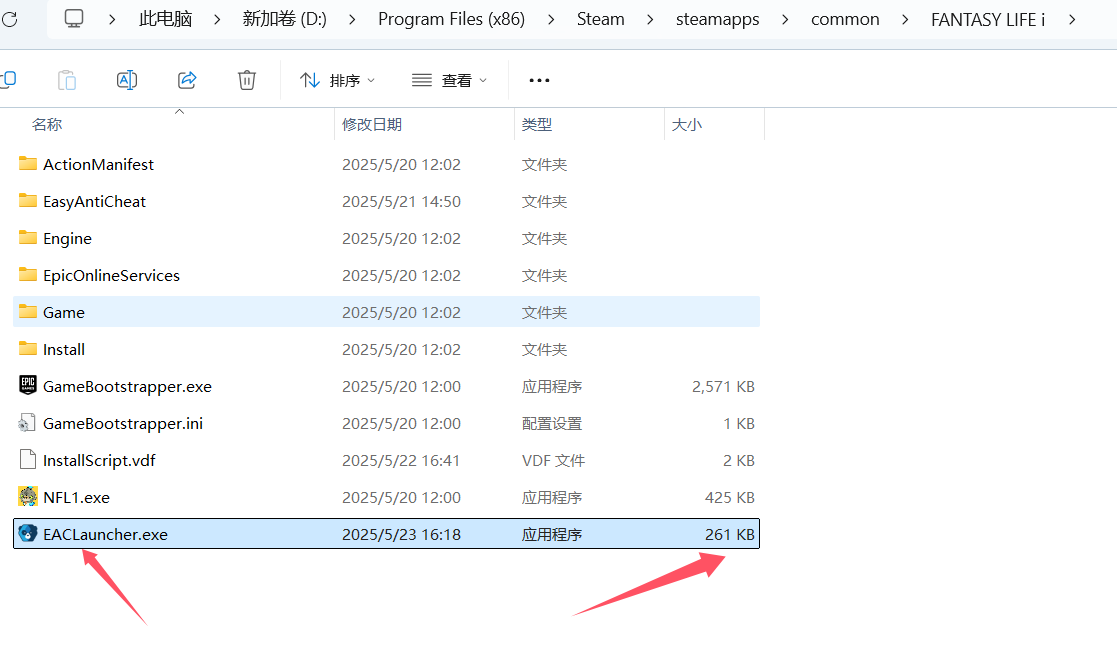Screen dimensions: 1117x654
Task: Click the paste clipboard toolbar icon
Action: [x=67, y=80]
